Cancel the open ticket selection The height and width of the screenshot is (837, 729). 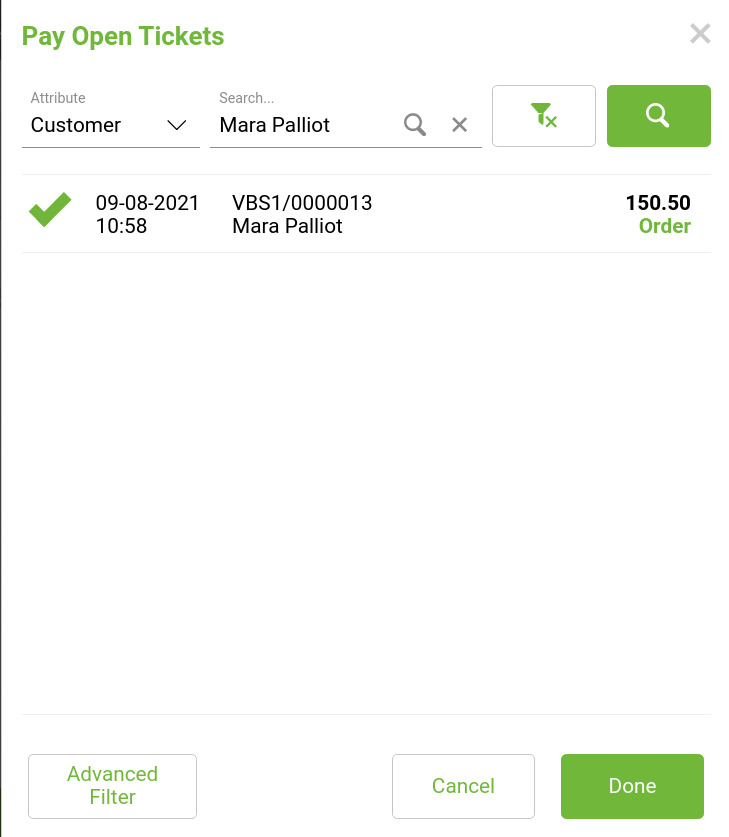point(463,786)
